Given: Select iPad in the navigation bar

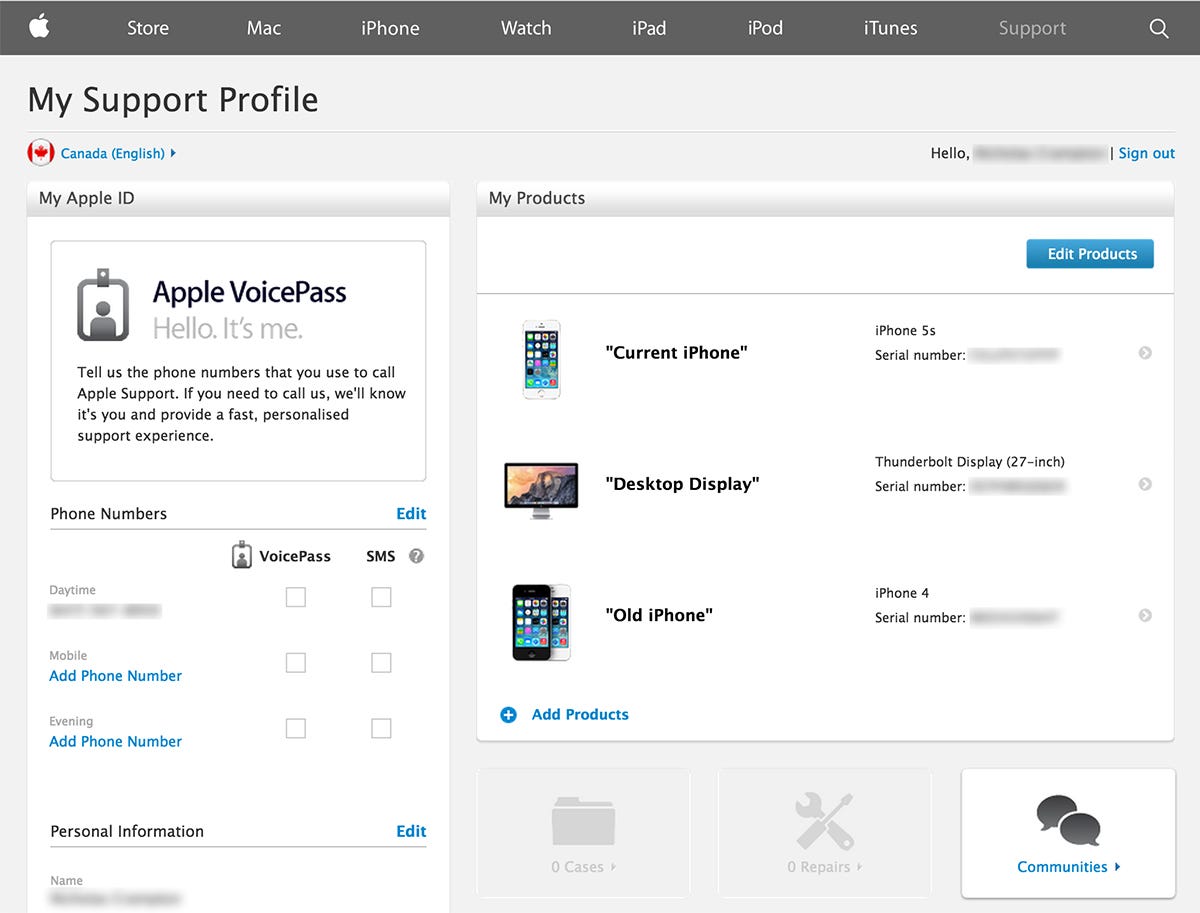Looking at the screenshot, I should point(649,28).
